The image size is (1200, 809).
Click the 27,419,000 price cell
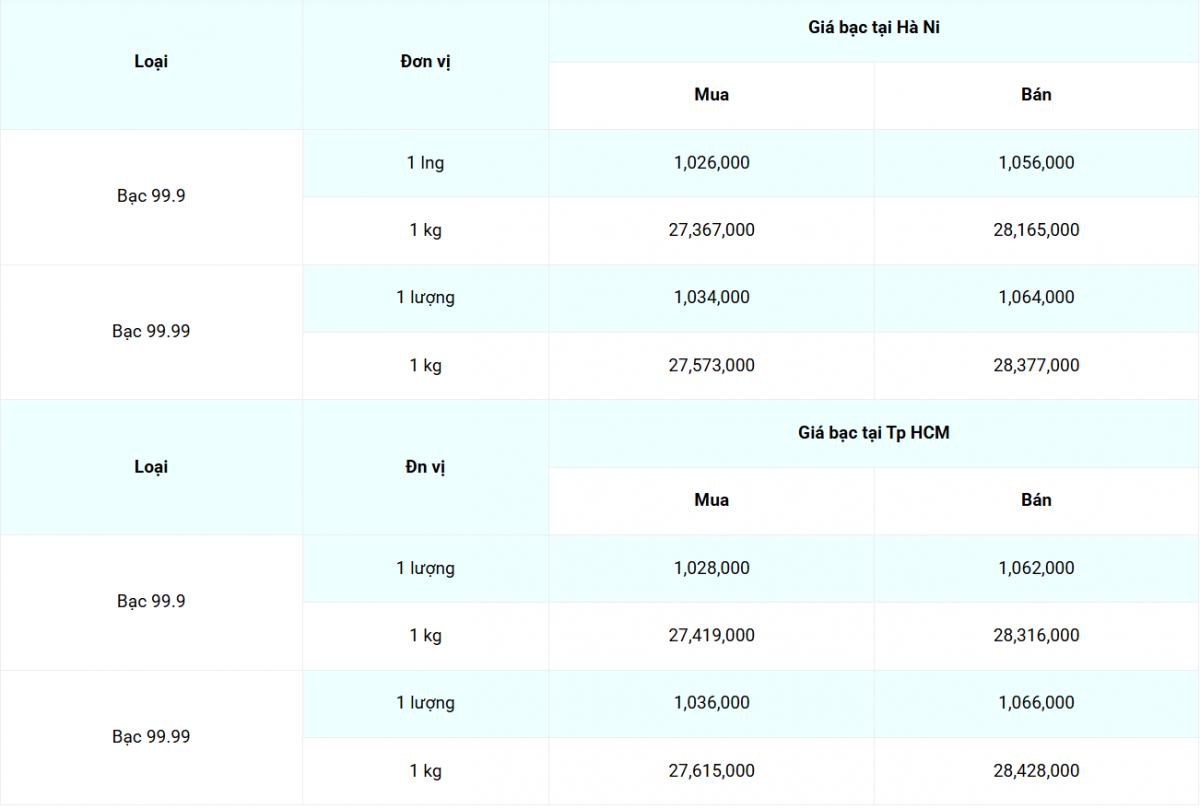(x=711, y=635)
